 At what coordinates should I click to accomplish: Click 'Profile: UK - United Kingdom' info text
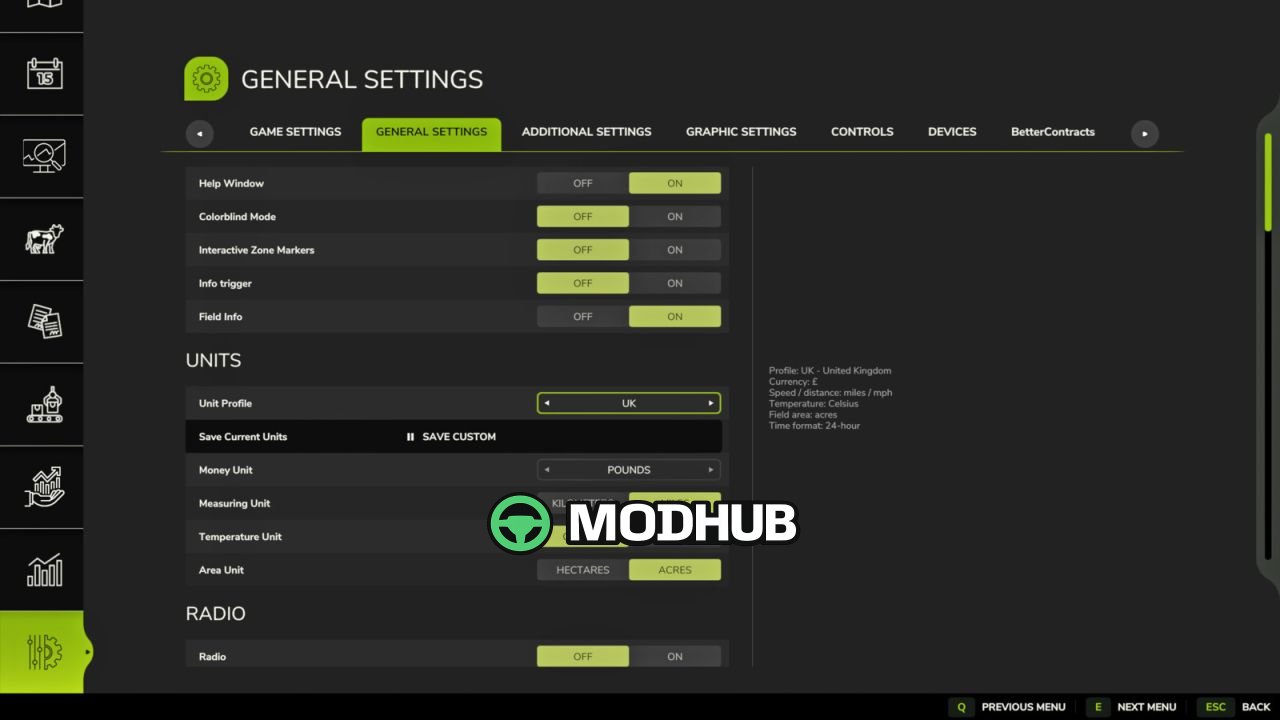click(830, 371)
